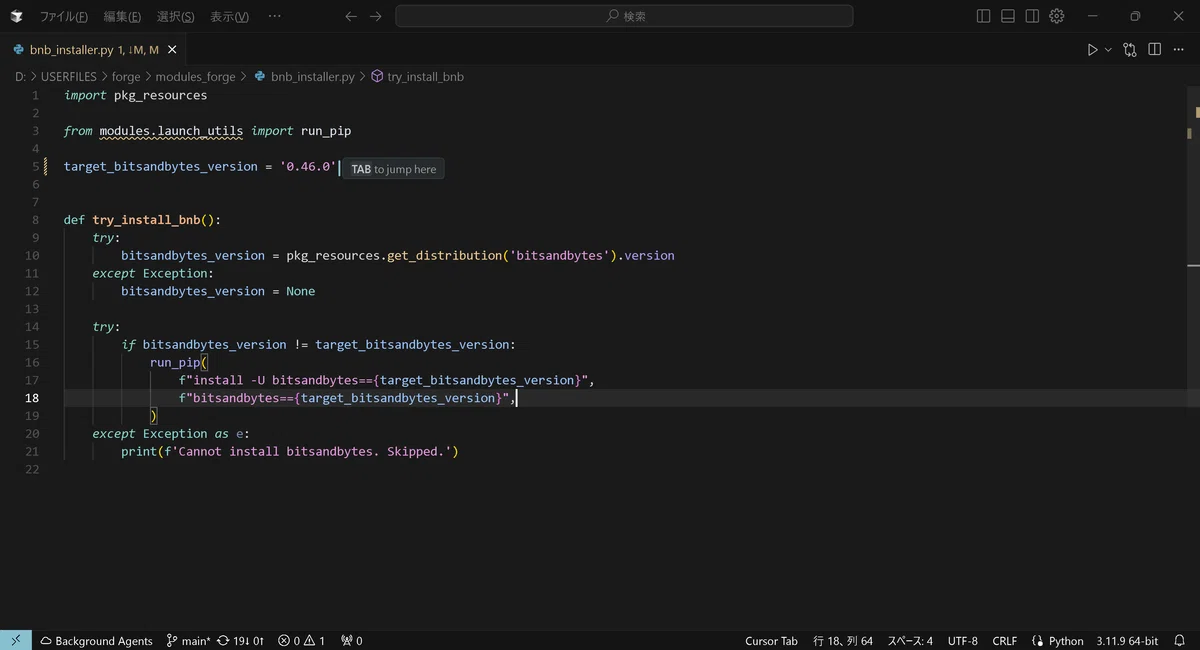Open the 選択(S) menu
Image resolution: width=1200 pixels, height=650 pixels.
(176, 16)
